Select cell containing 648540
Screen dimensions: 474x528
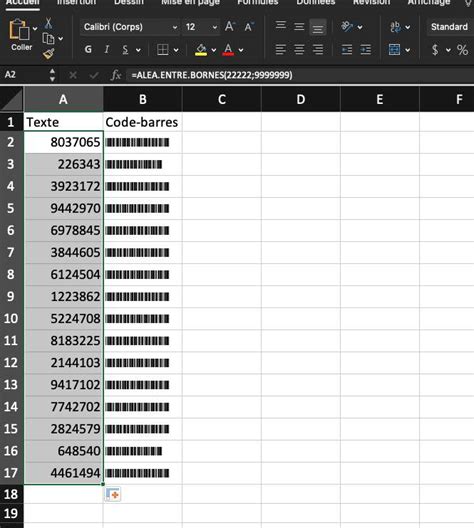[x=63, y=451]
